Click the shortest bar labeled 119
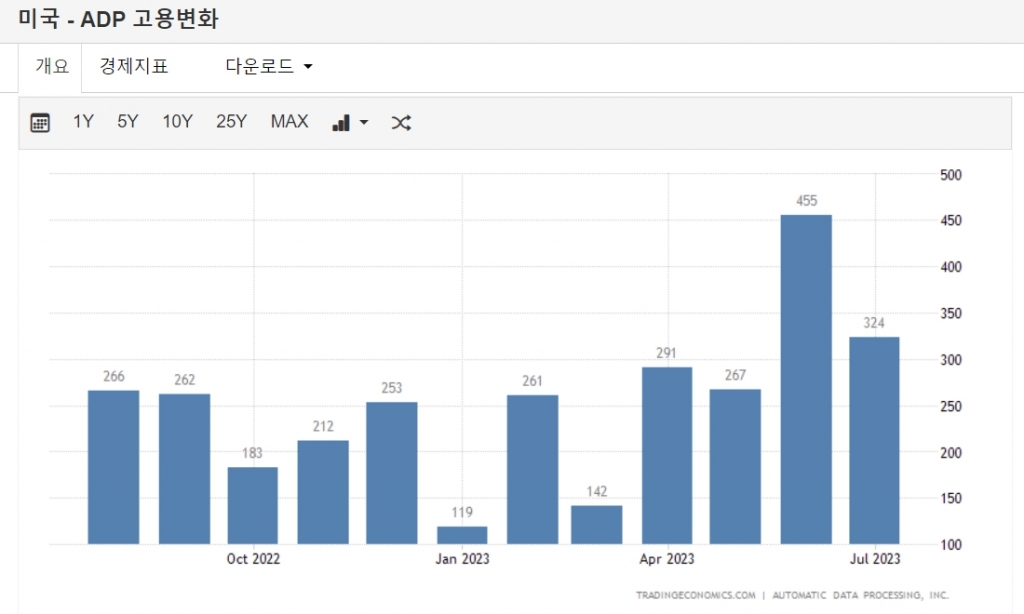Image resolution: width=1024 pixels, height=614 pixels. tap(462, 535)
